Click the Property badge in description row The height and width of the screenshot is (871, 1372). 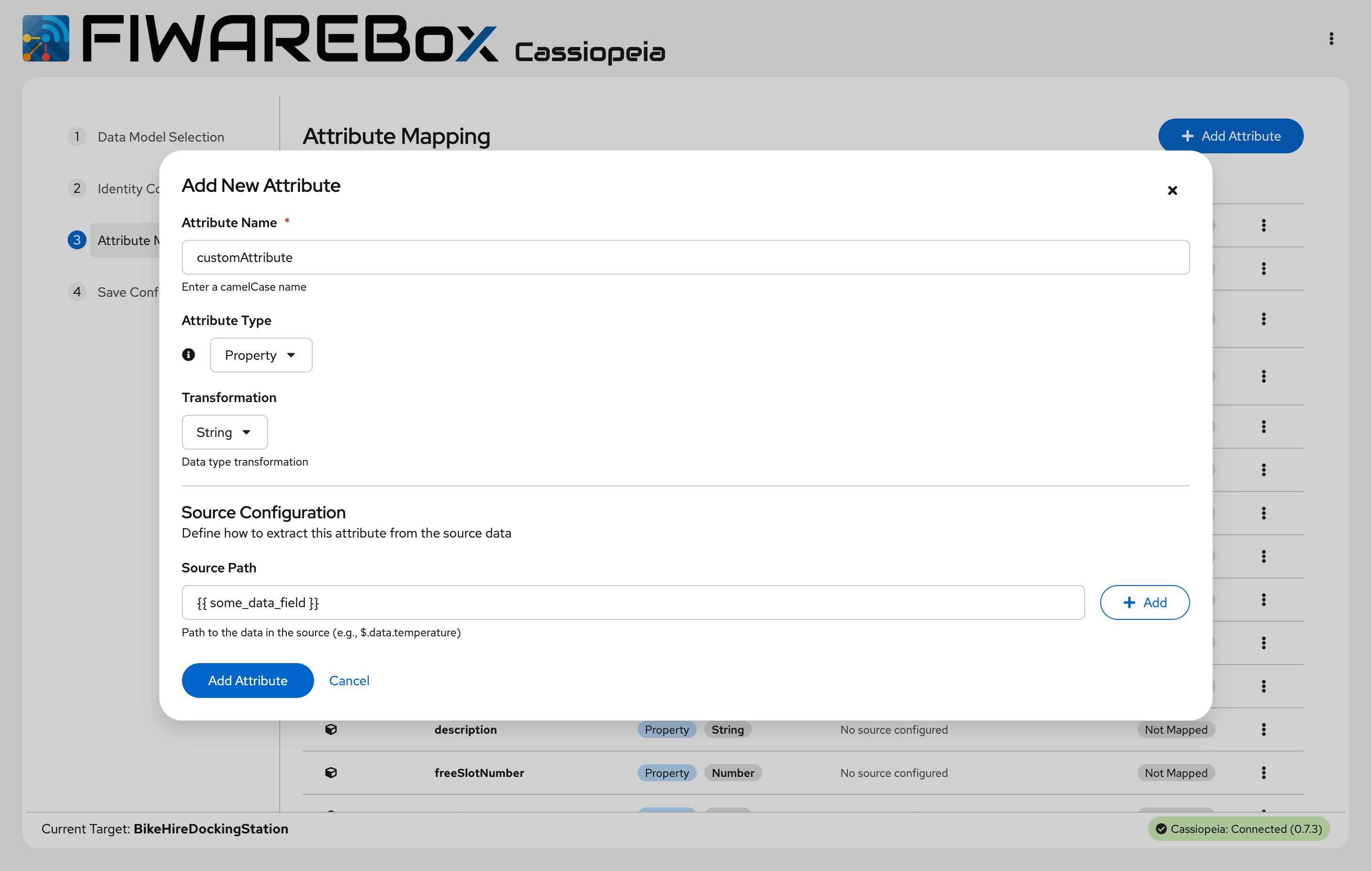667,729
